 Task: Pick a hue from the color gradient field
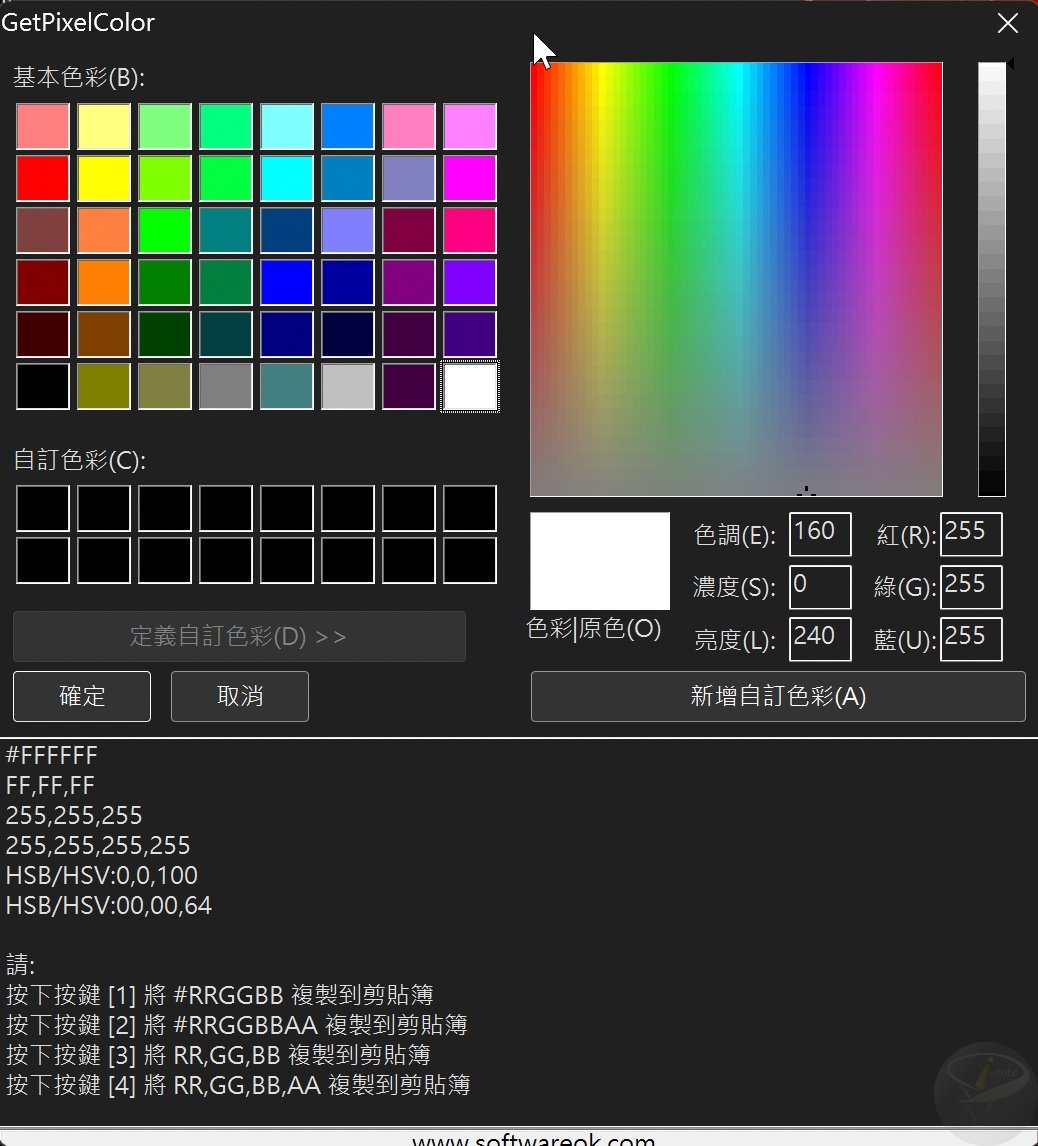click(736, 277)
